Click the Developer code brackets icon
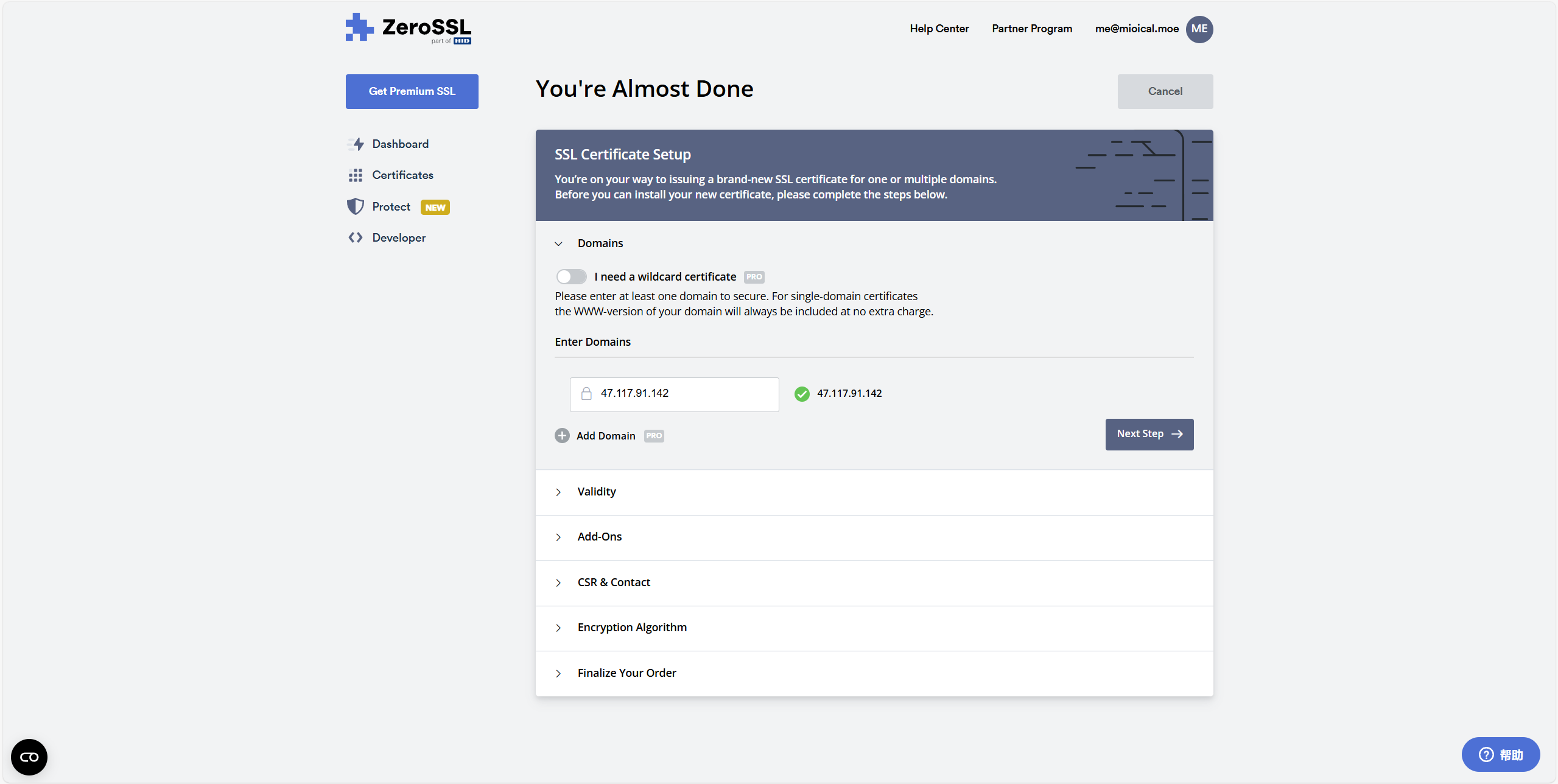The height and width of the screenshot is (784, 1558). [356, 238]
